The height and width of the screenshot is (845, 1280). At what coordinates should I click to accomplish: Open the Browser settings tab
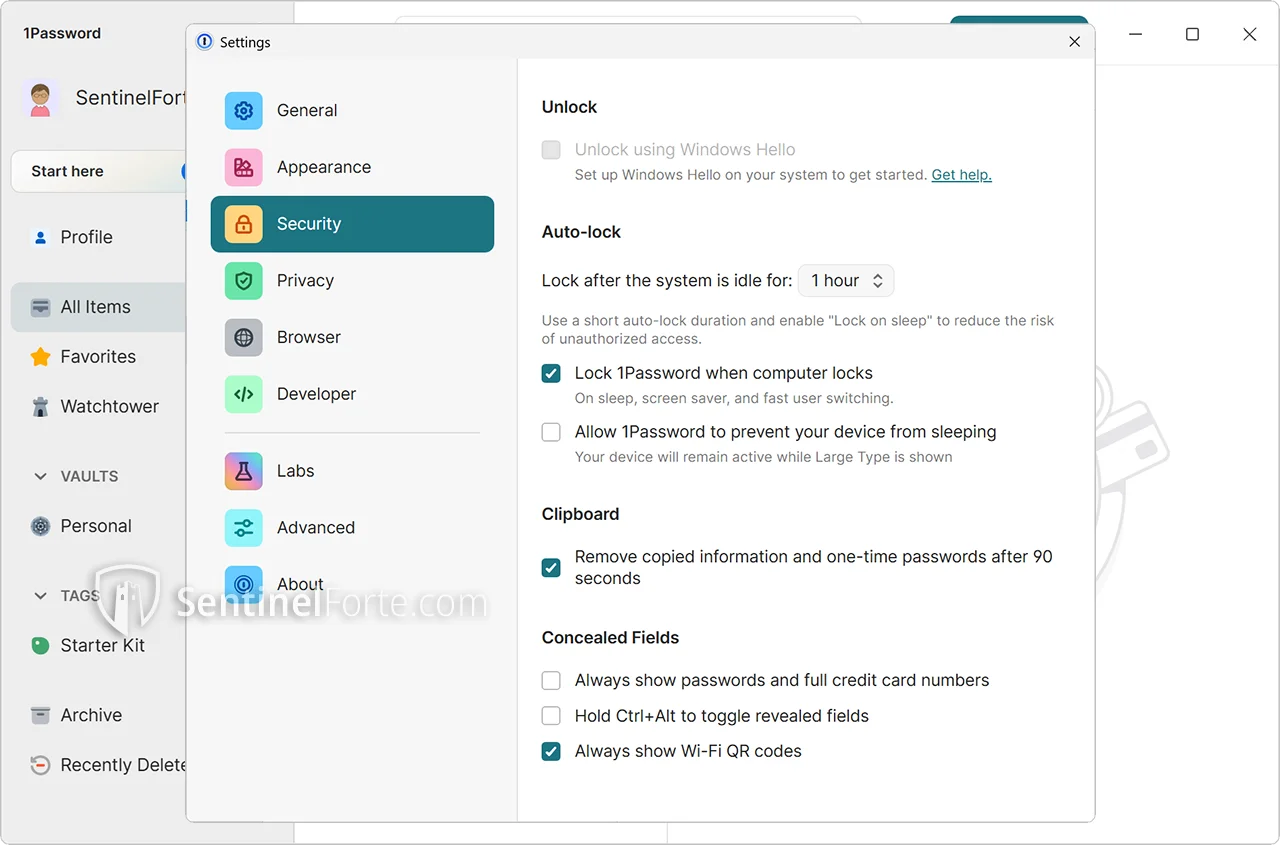[352, 338]
